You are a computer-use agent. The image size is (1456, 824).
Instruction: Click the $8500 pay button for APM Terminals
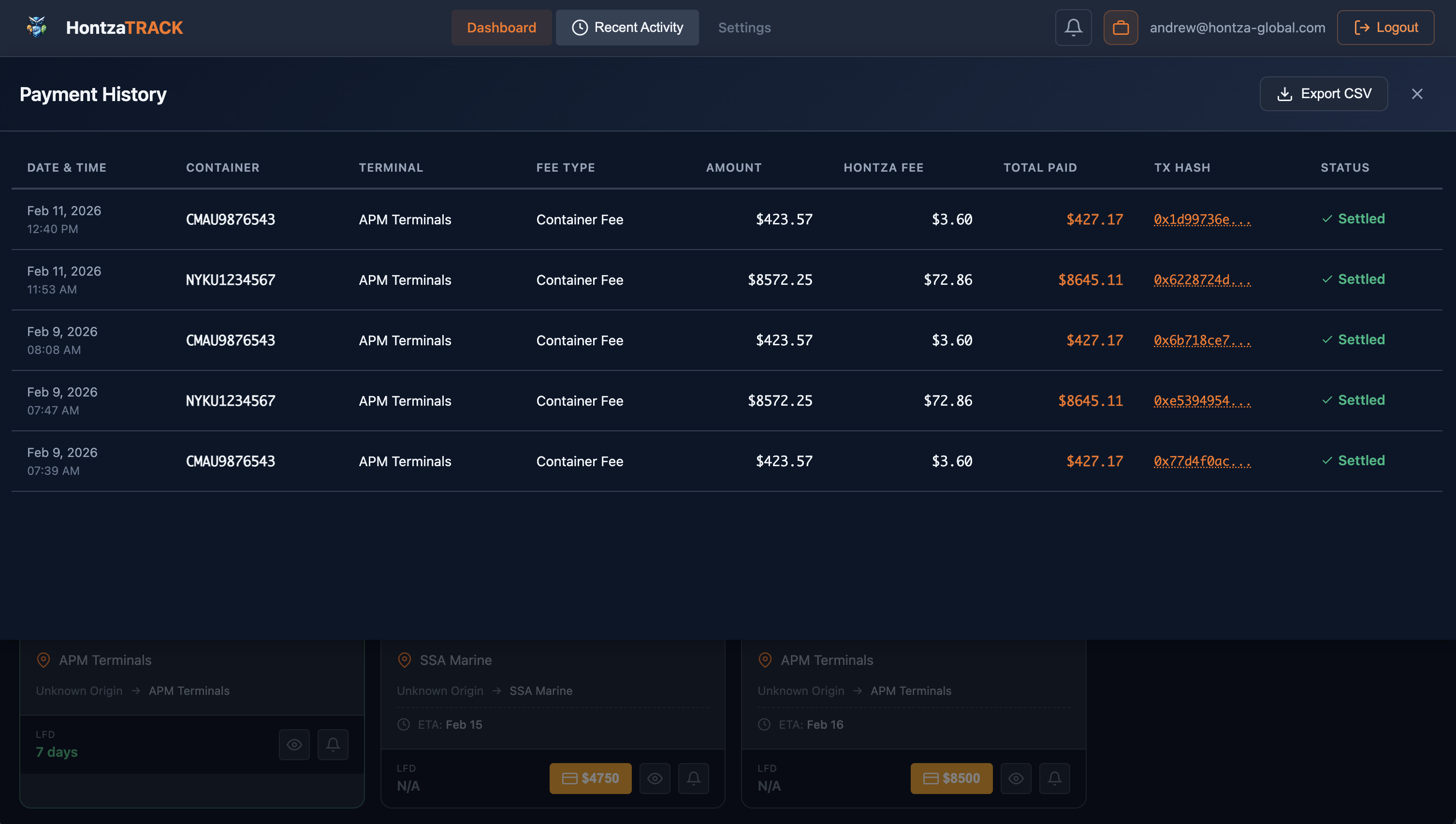point(951,778)
